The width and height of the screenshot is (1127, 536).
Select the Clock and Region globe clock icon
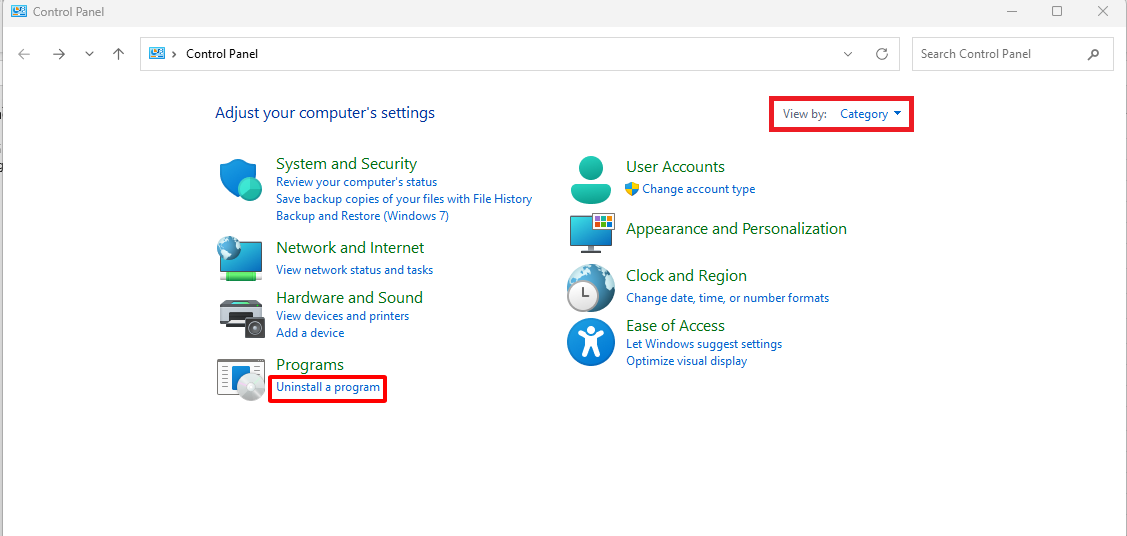pyautogui.click(x=591, y=287)
